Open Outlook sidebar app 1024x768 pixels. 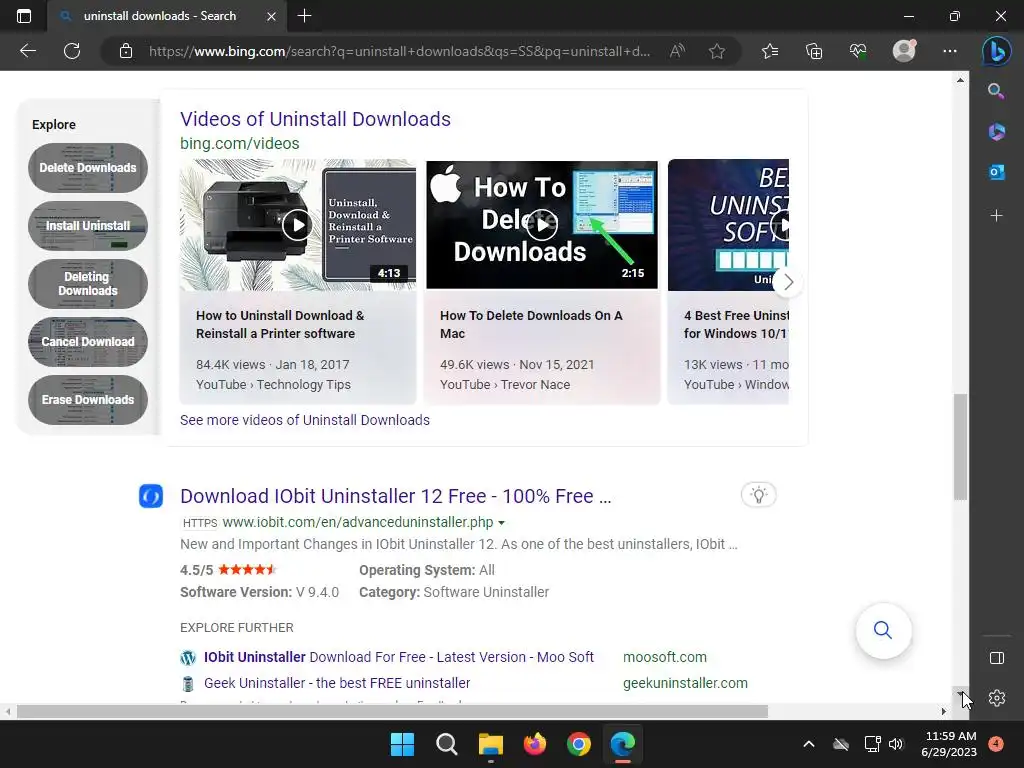click(x=997, y=172)
